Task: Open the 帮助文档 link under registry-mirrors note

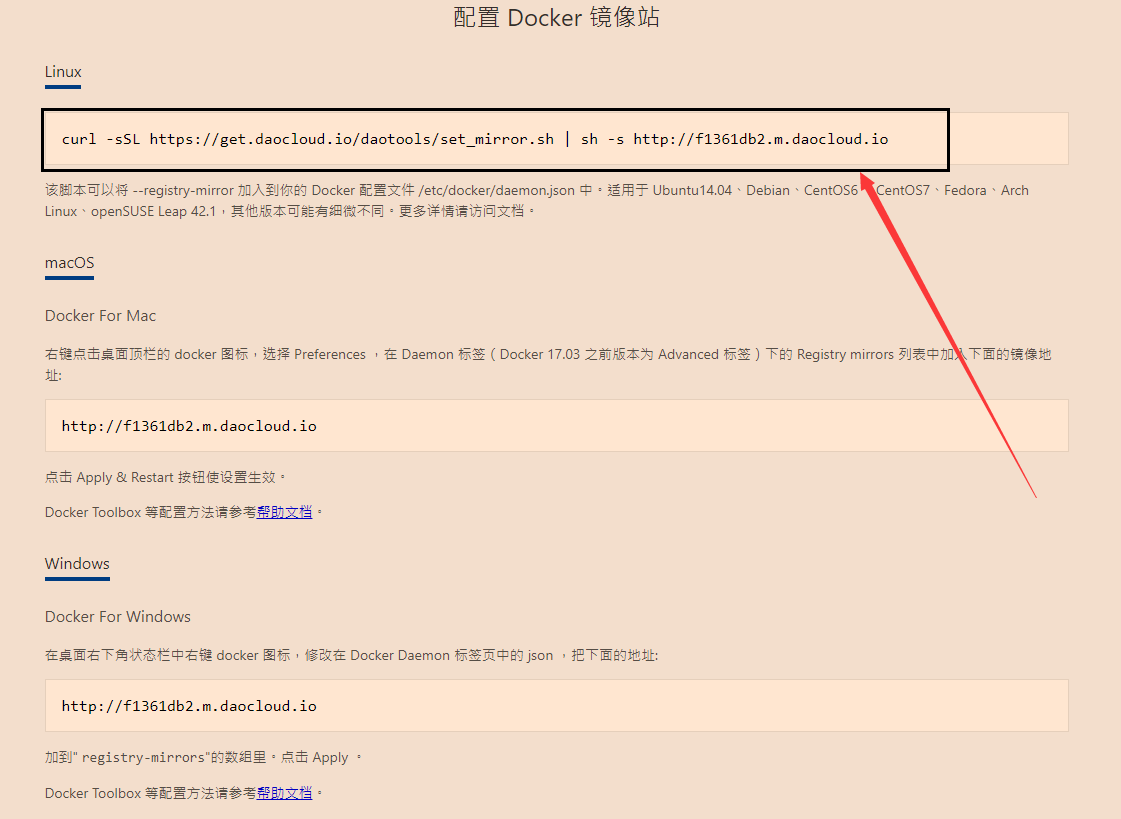Action: click(285, 793)
